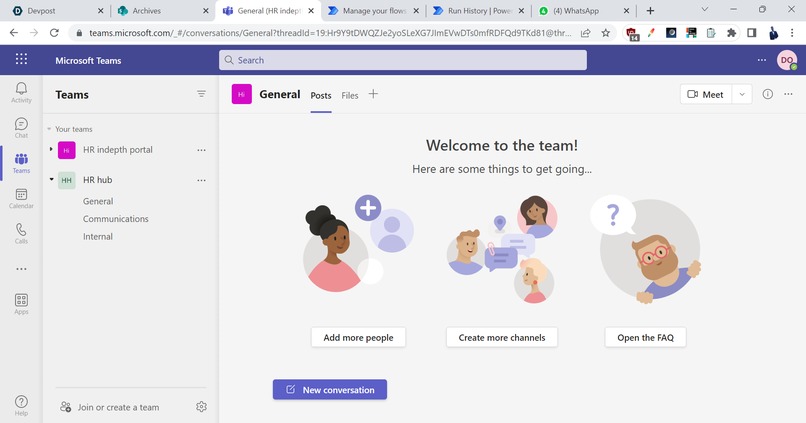Click the filter teams icon

pyautogui.click(x=201, y=94)
